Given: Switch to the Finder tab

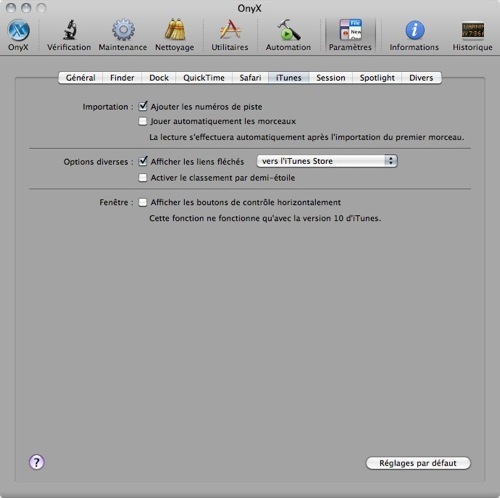Looking at the screenshot, I should 122,78.
